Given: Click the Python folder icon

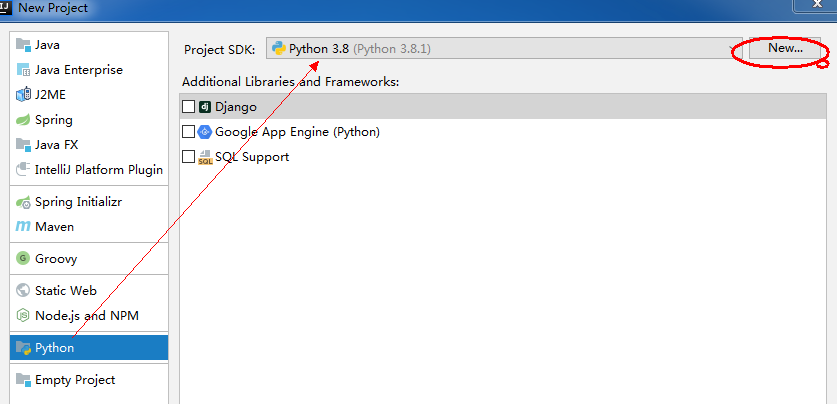Looking at the screenshot, I should click(23, 348).
